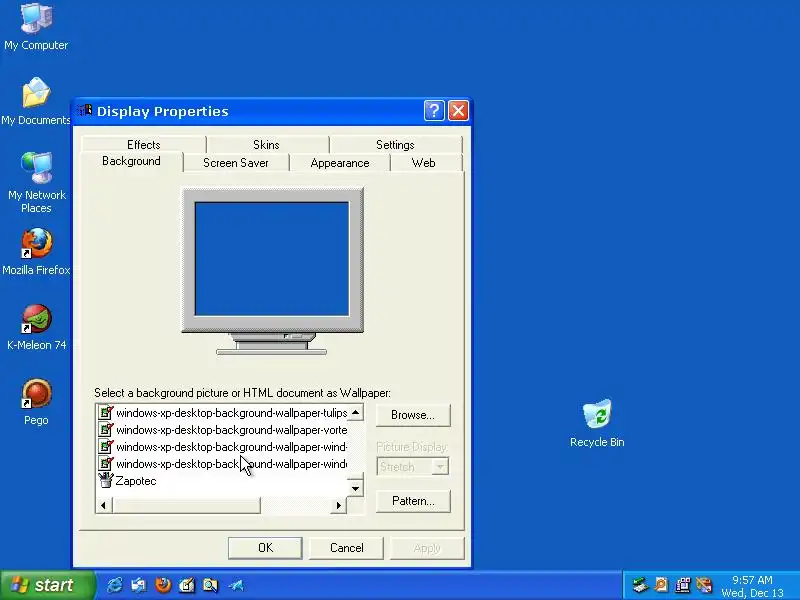Open the Screen Saver tab
800x600 pixels.
236,163
